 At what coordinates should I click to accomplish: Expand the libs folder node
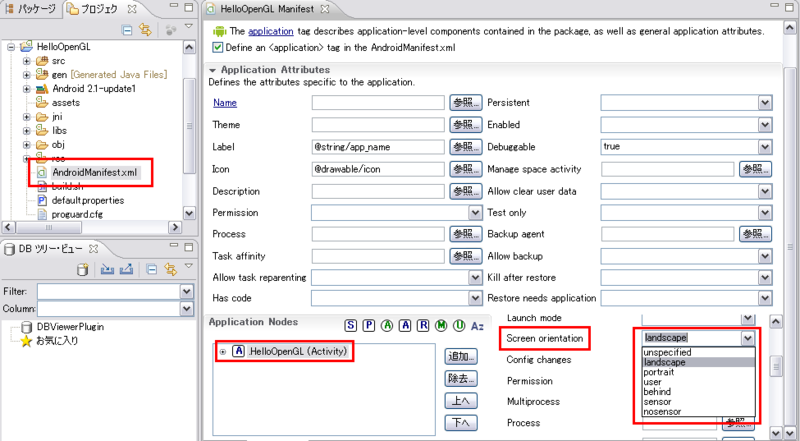point(26,131)
